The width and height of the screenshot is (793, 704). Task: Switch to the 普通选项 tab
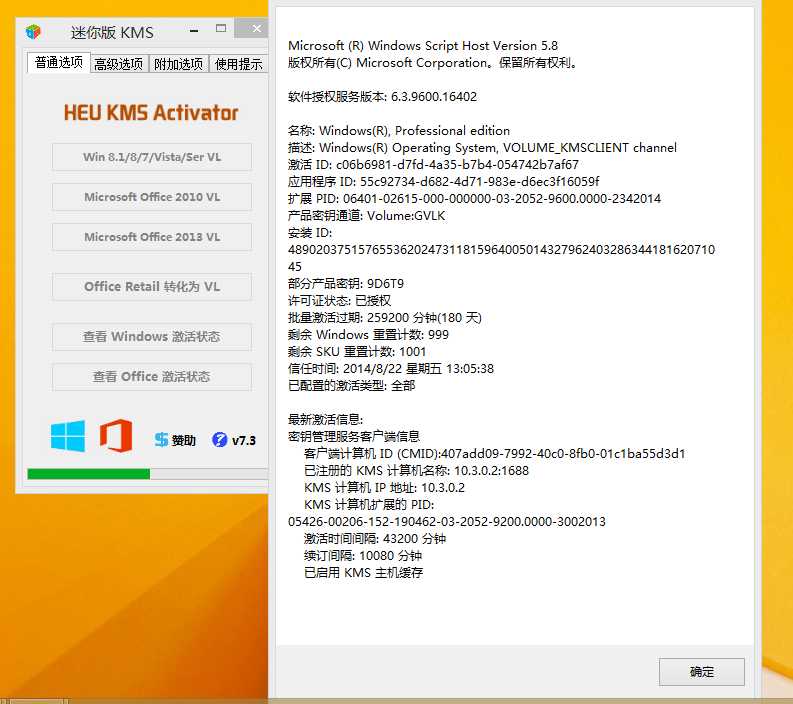[59, 63]
